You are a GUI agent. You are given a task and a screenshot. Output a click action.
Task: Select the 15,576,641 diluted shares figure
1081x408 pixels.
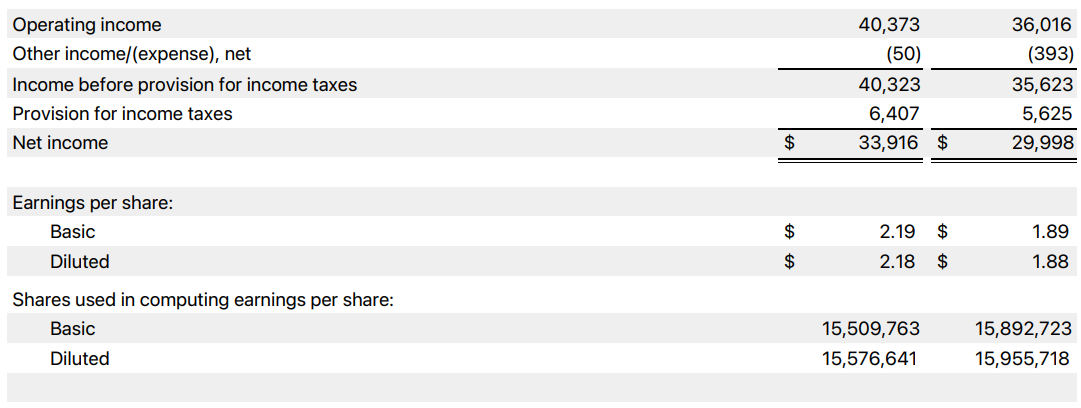870,359
